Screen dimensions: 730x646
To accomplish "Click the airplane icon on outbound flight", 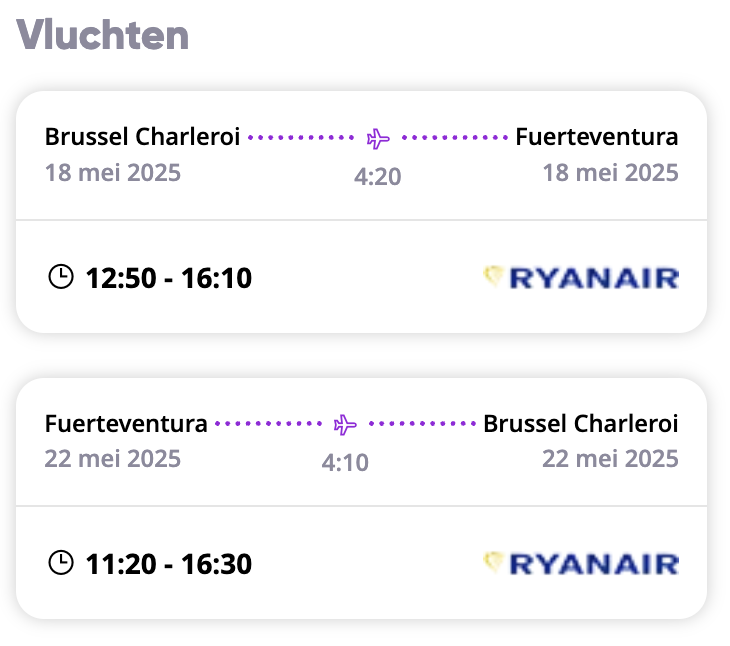I will 378,139.
